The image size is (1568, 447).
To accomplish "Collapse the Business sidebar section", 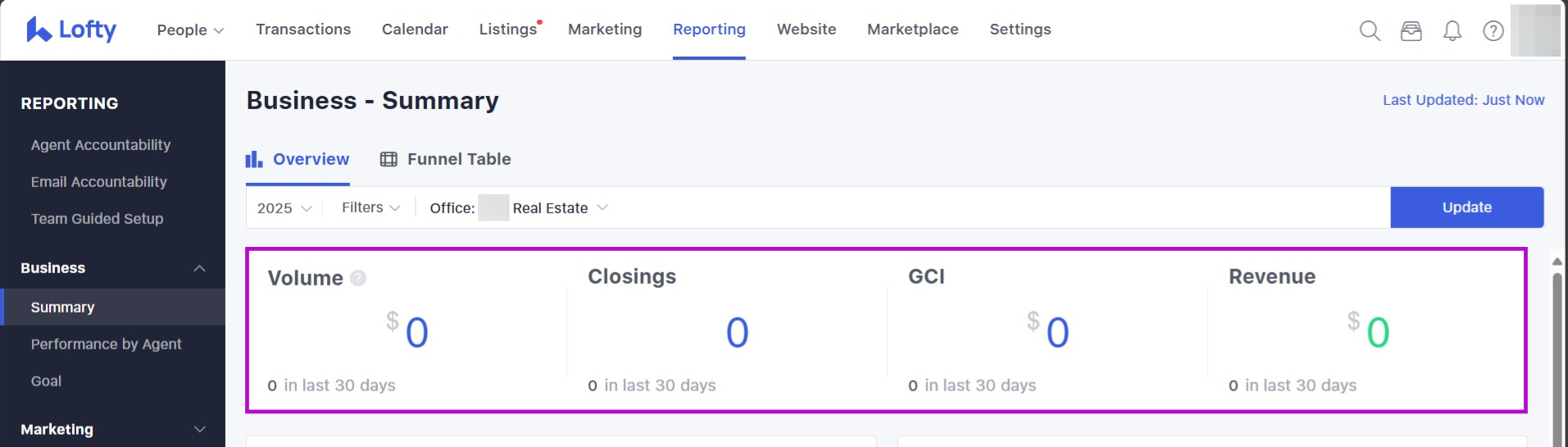I will coord(199,268).
